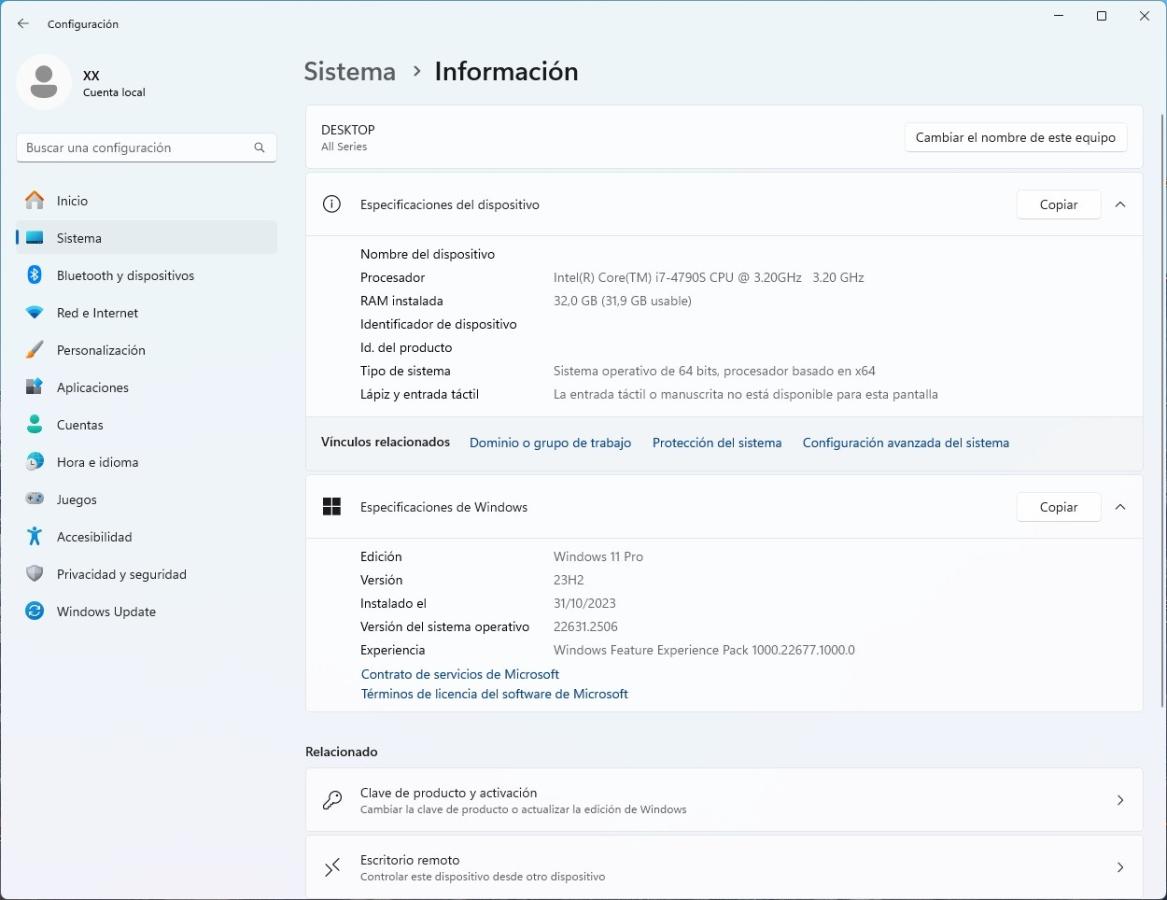Go to Cuentas in the sidebar
The width and height of the screenshot is (1167, 900).
pos(80,425)
